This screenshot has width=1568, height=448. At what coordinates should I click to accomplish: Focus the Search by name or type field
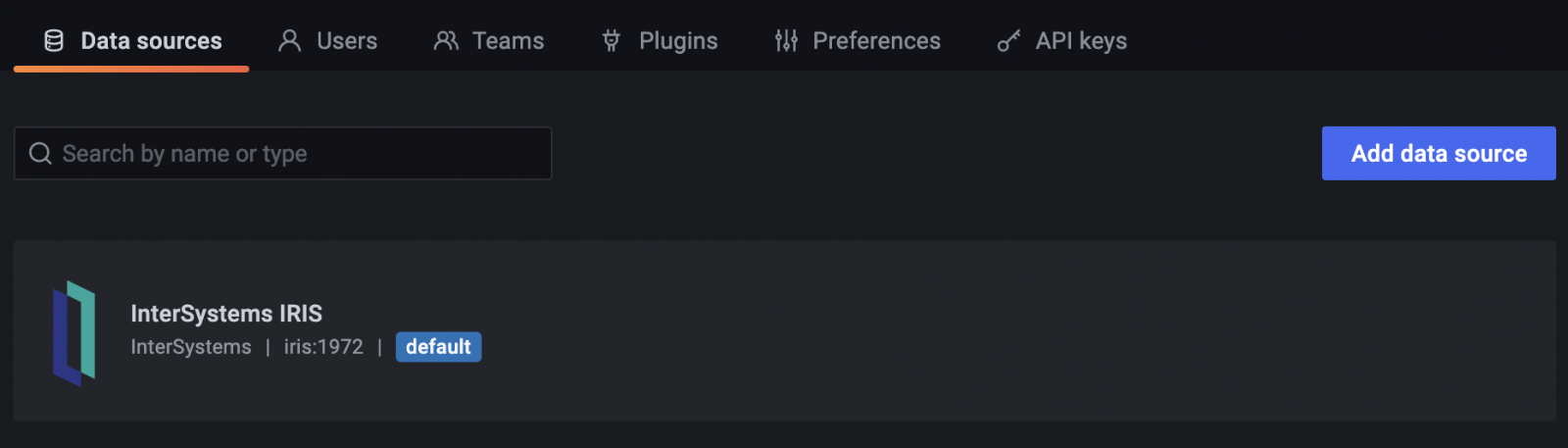tap(294, 153)
